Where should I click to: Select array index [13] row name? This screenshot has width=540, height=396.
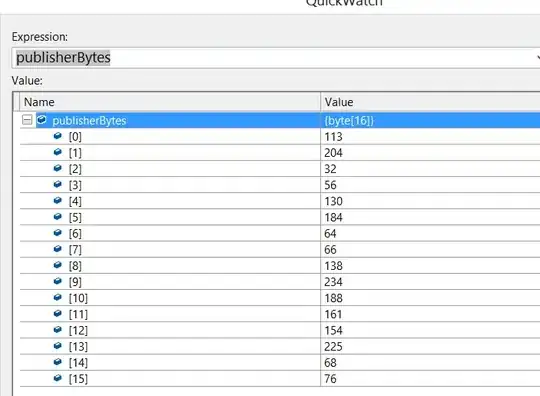[x=78, y=346]
